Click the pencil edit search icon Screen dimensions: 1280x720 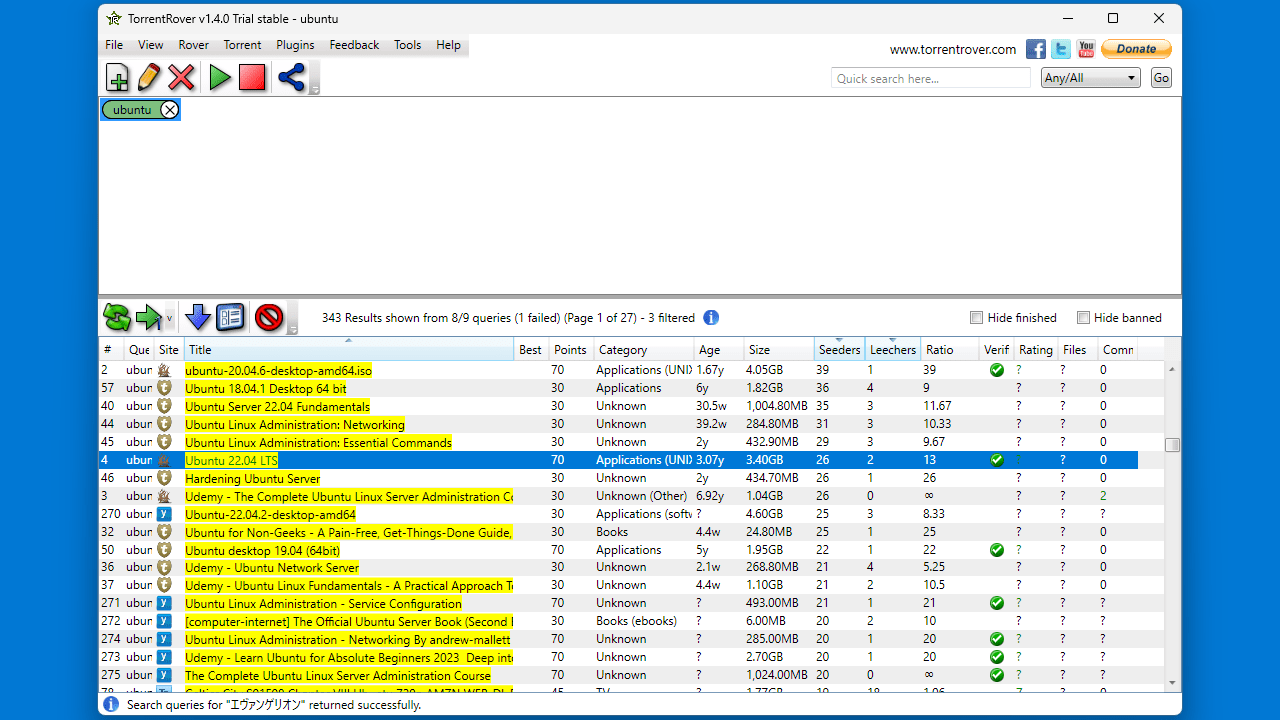pos(149,77)
